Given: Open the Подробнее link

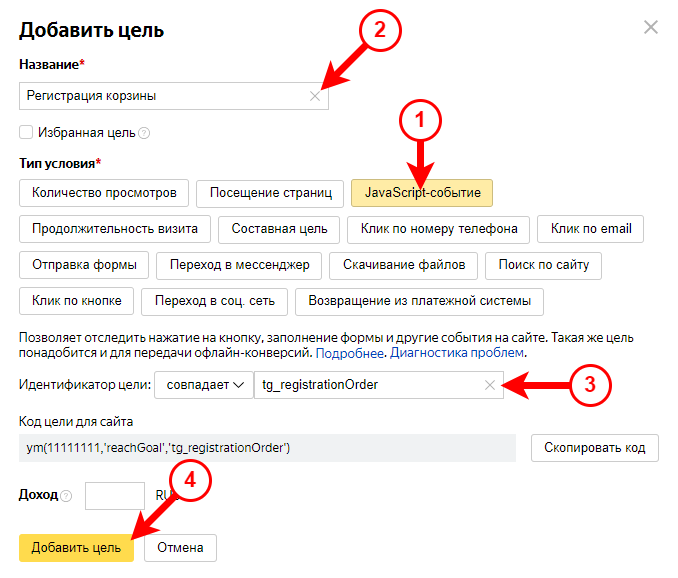Looking at the screenshot, I should tap(350, 354).
